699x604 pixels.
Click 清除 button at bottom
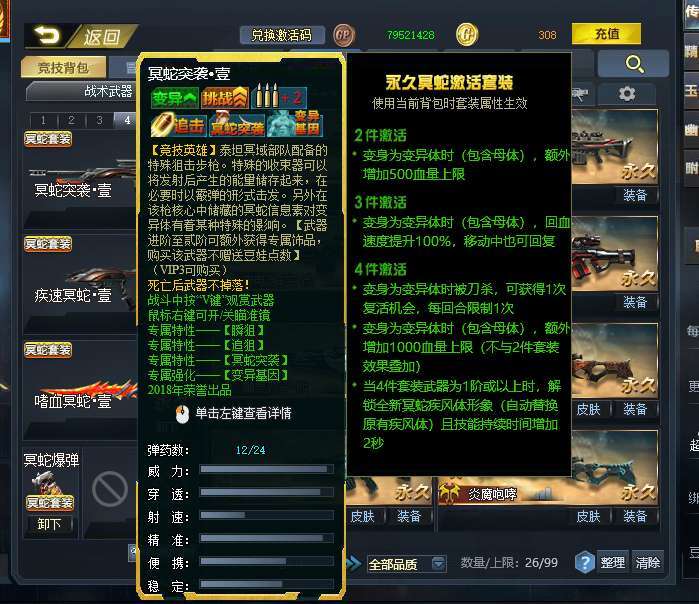pos(648,563)
